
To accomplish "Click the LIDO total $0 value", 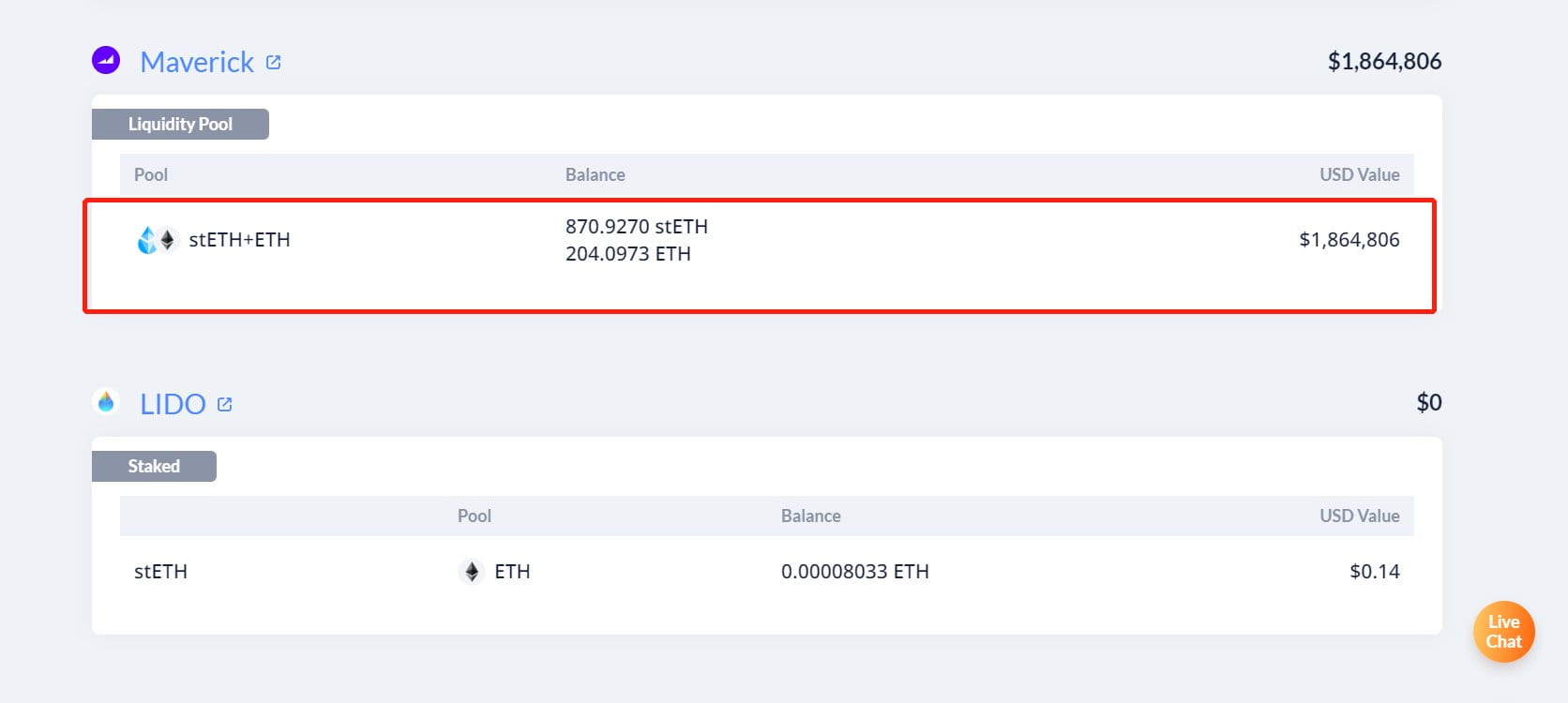I will (x=1429, y=402).
